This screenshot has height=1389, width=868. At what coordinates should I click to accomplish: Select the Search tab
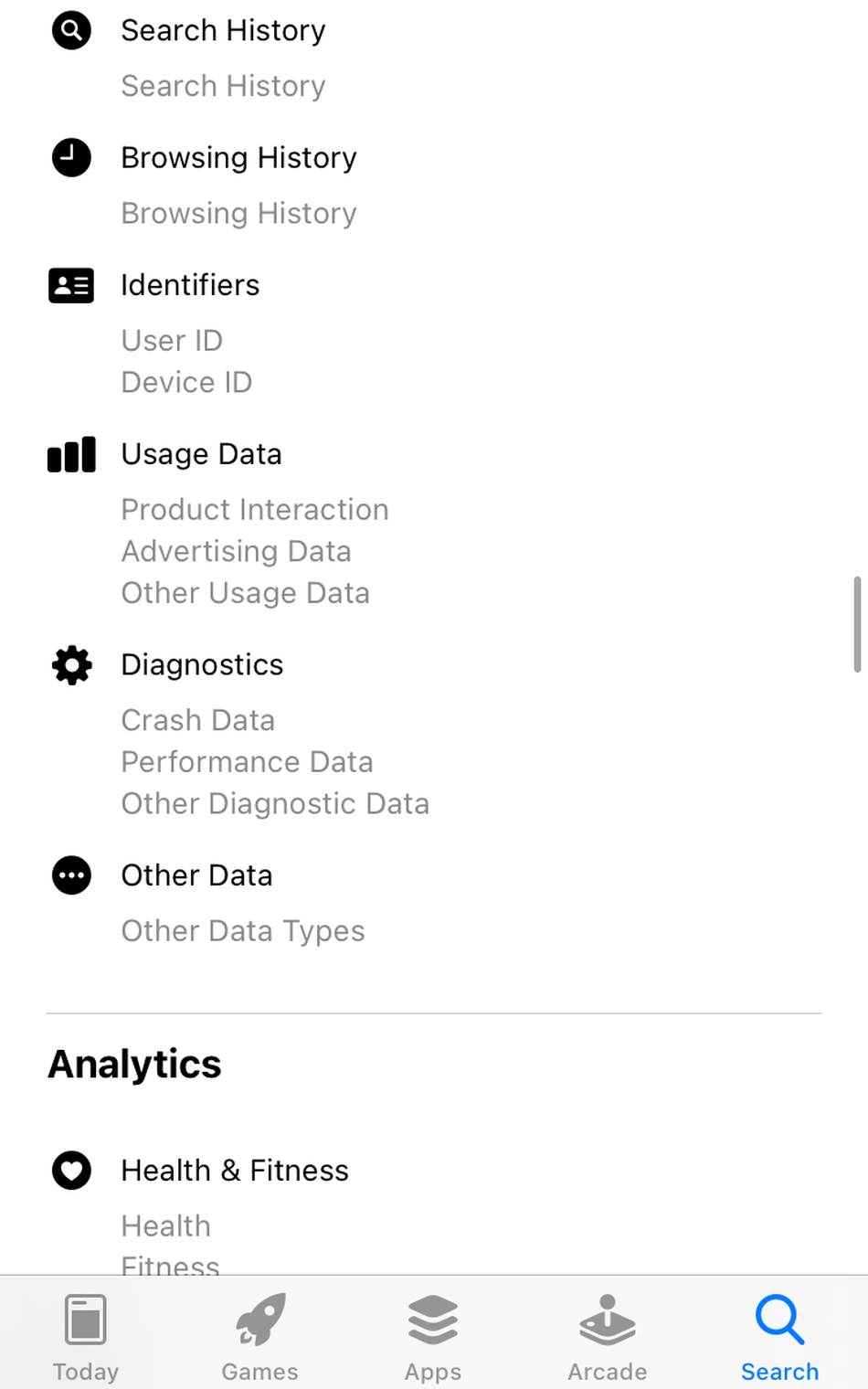(x=779, y=1336)
